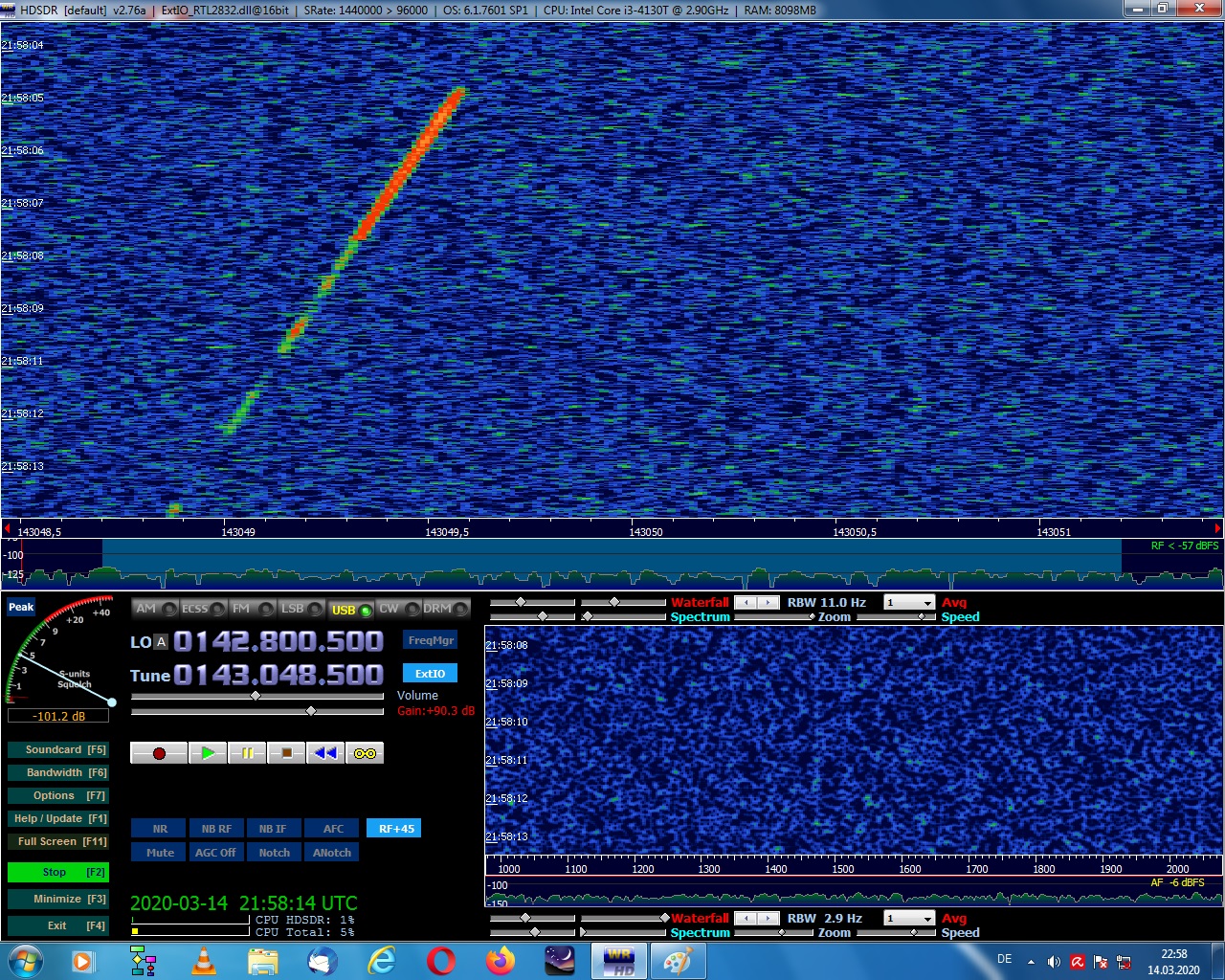Open Firefox from the taskbar
The width and height of the screenshot is (1225, 980).
[x=500, y=961]
